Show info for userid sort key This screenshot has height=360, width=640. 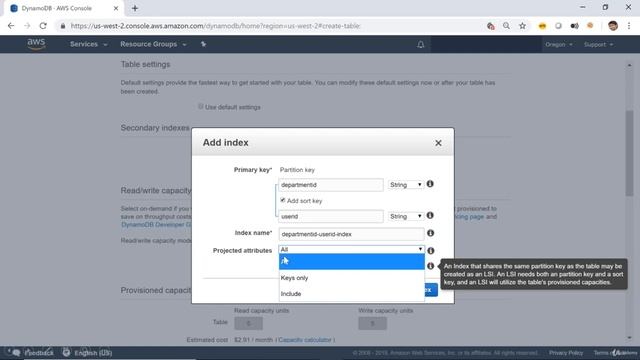click(x=430, y=216)
